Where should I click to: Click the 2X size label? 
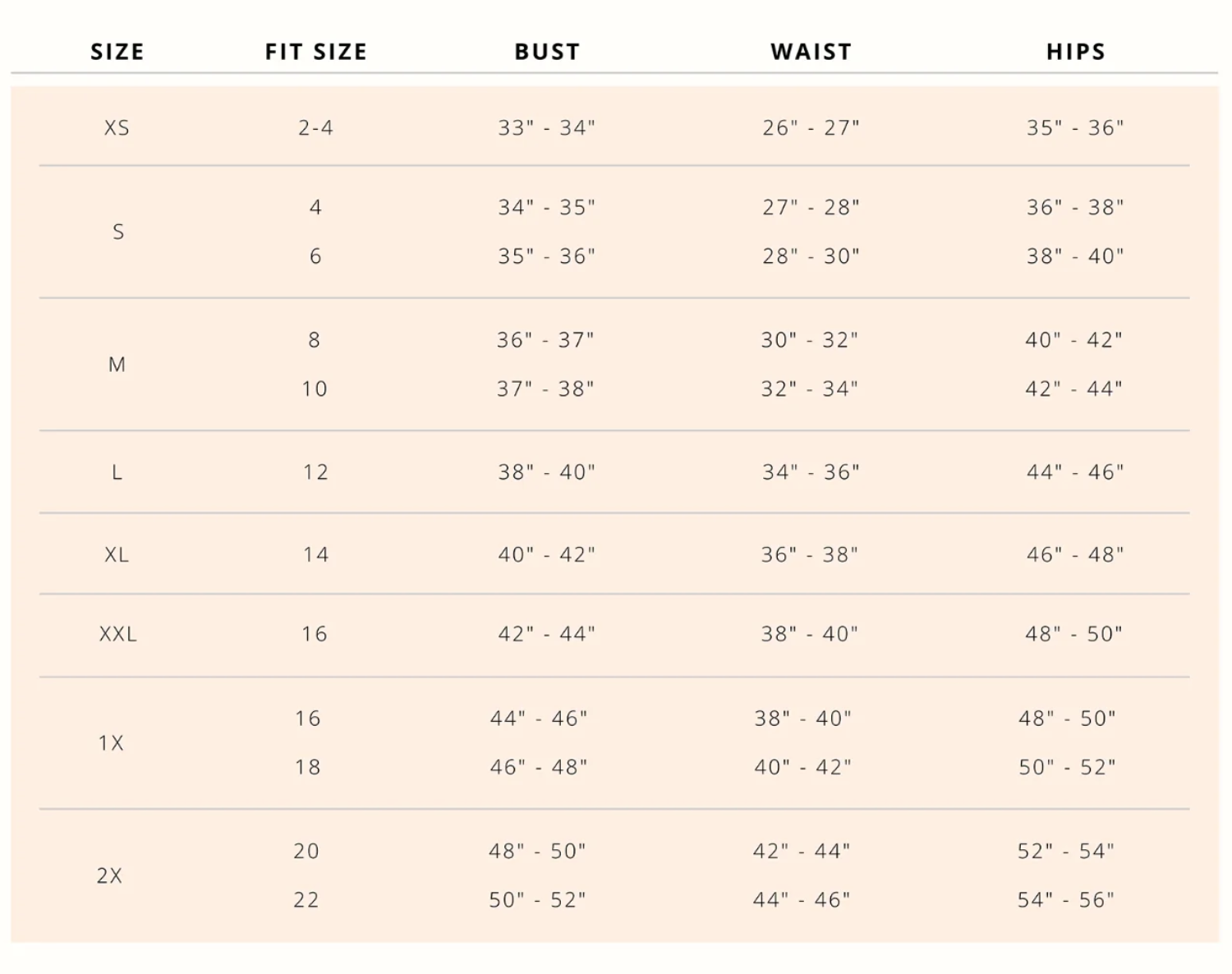click(109, 875)
